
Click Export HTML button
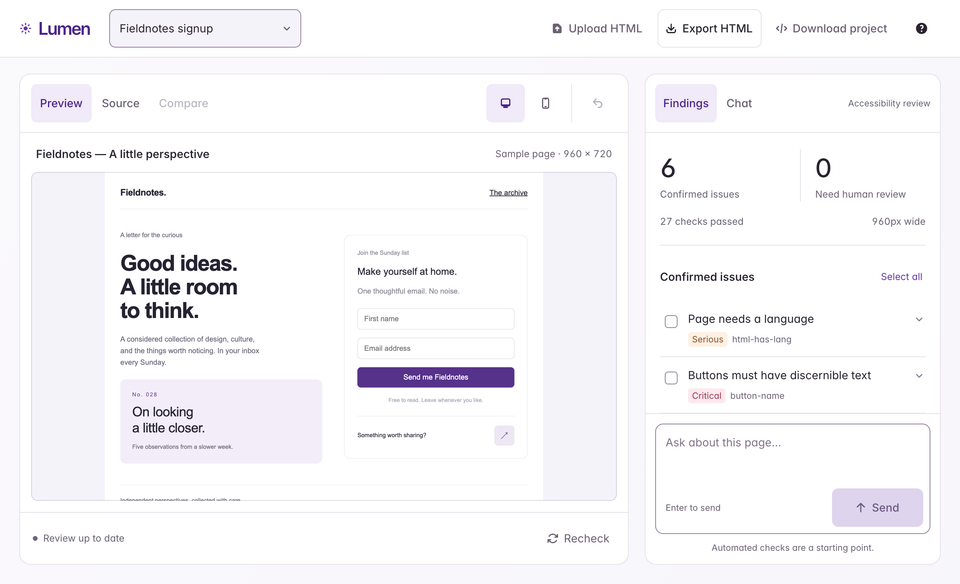click(x=709, y=28)
